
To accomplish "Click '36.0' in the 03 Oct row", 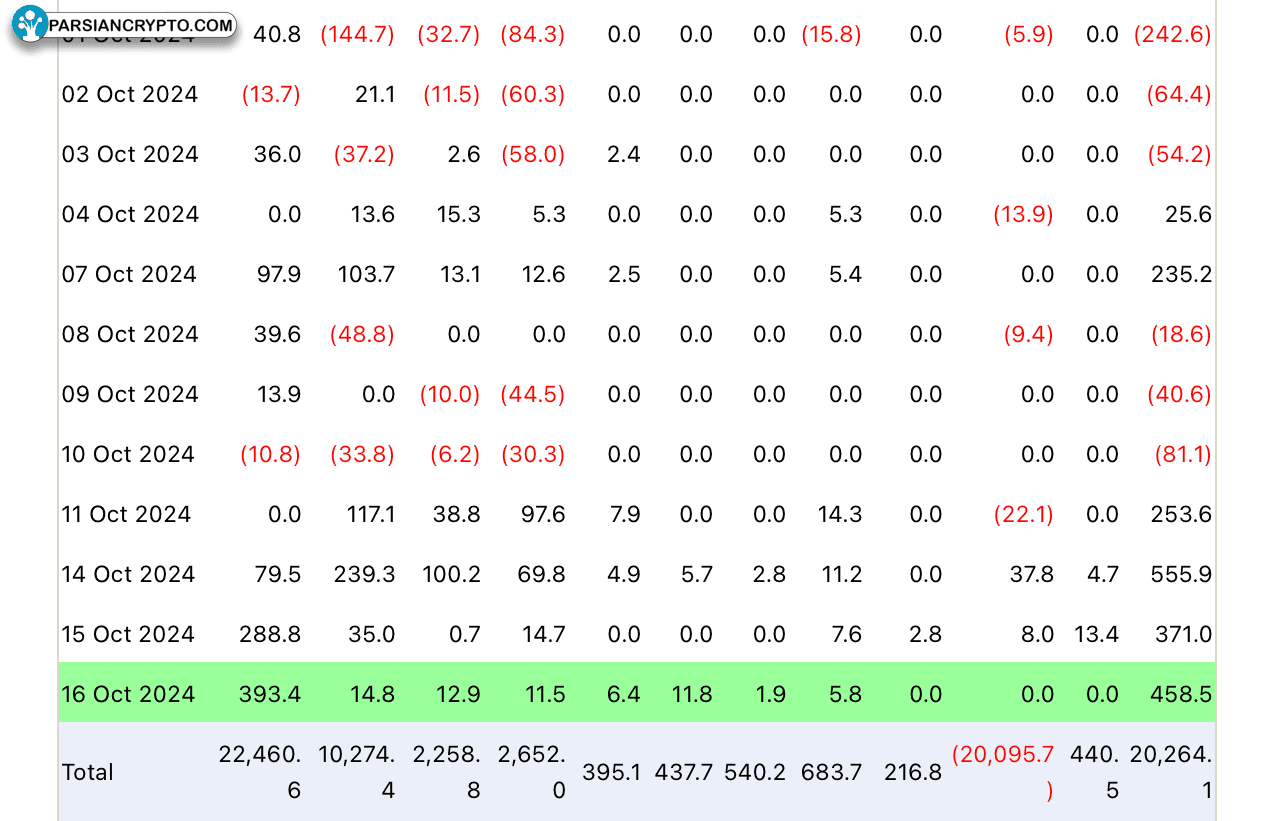I will (x=279, y=154).
